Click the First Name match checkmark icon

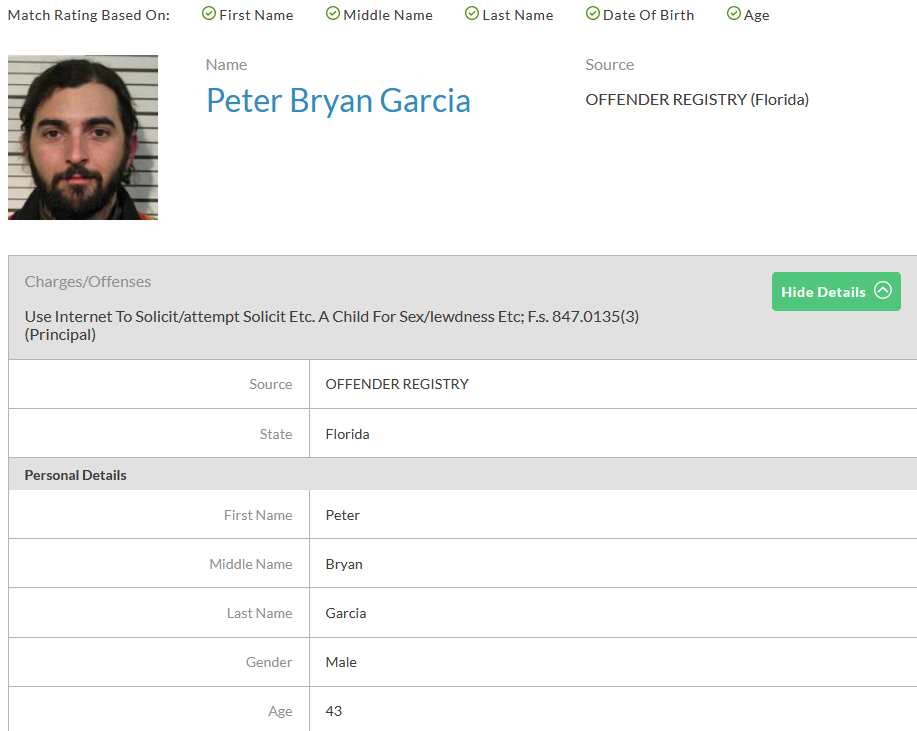point(209,14)
